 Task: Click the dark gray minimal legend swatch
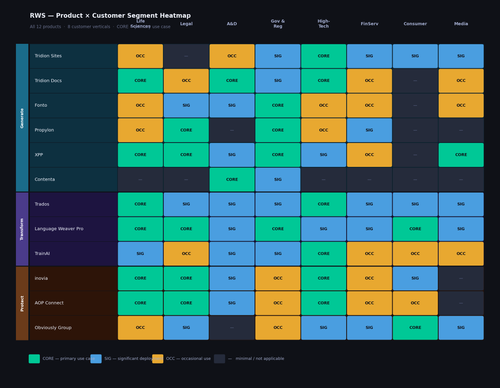(219, 359)
